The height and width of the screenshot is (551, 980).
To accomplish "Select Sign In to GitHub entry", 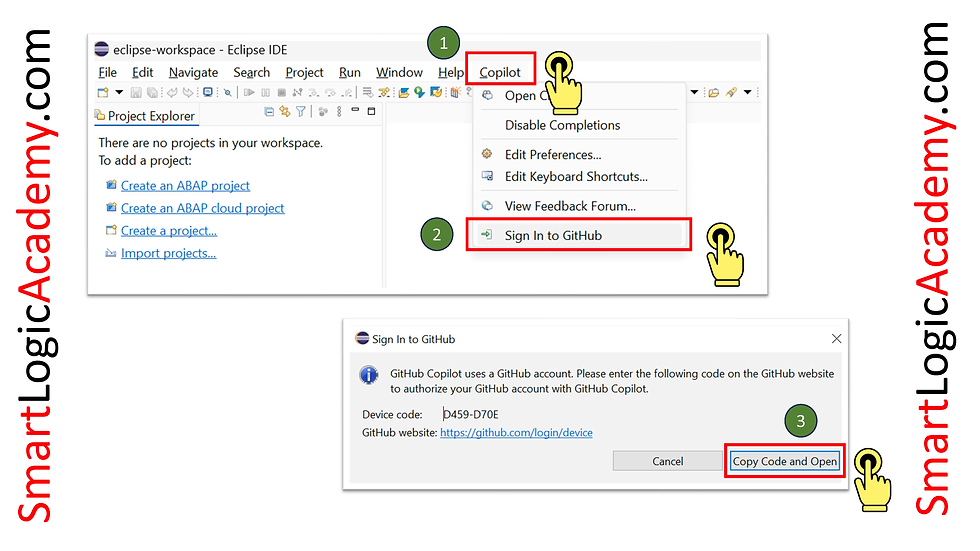I will pyautogui.click(x=579, y=236).
